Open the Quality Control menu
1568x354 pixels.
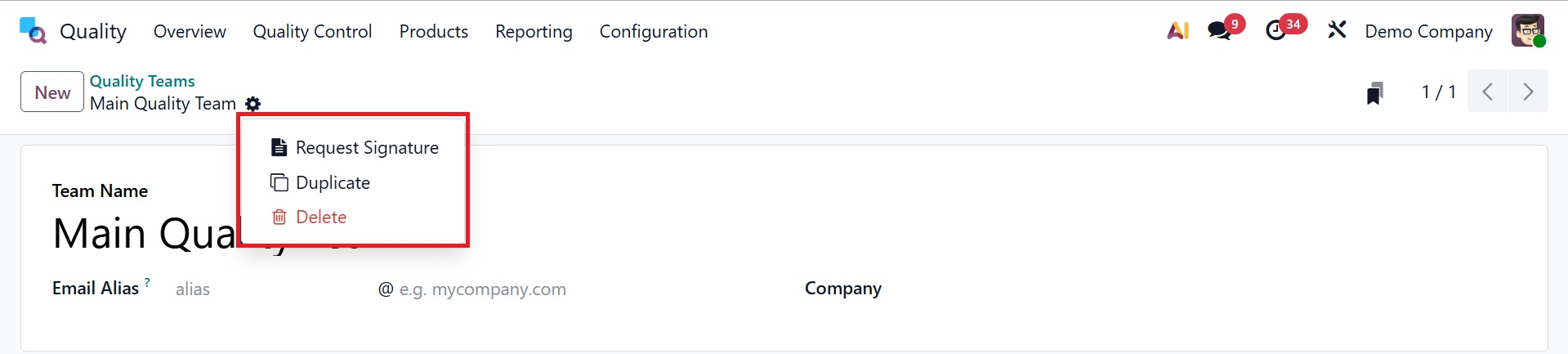point(312,31)
